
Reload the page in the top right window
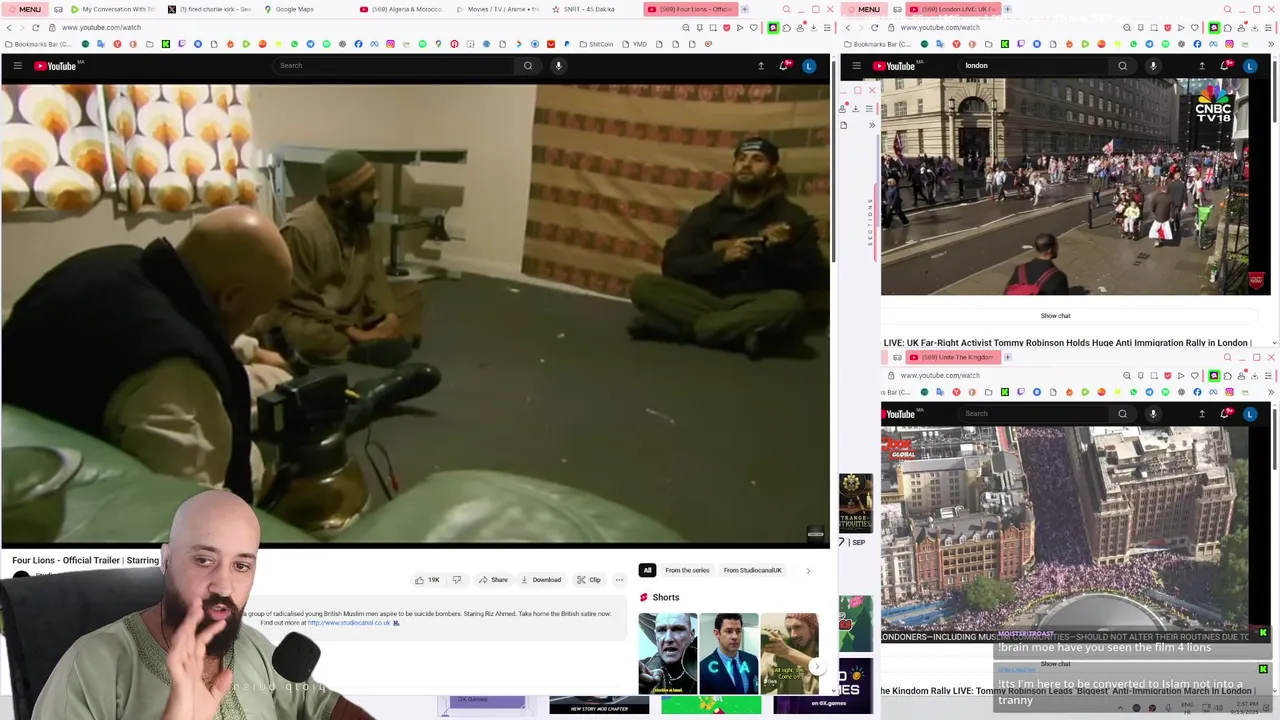pyautogui.click(x=875, y=27)
